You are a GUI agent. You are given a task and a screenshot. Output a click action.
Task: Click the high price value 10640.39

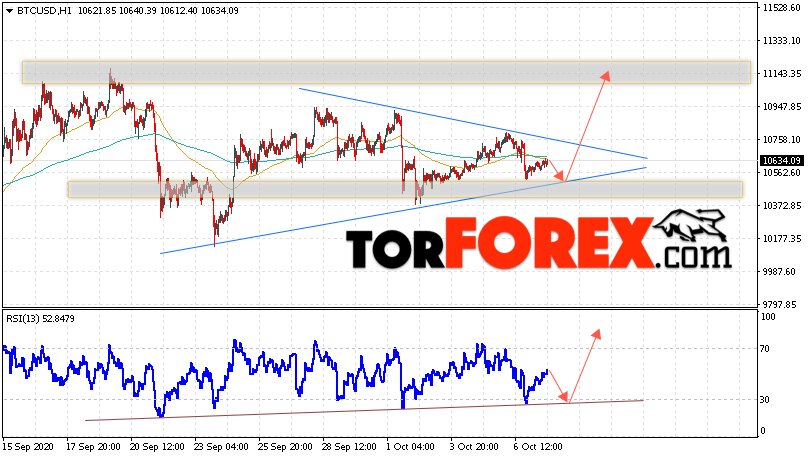coord(138,10)
